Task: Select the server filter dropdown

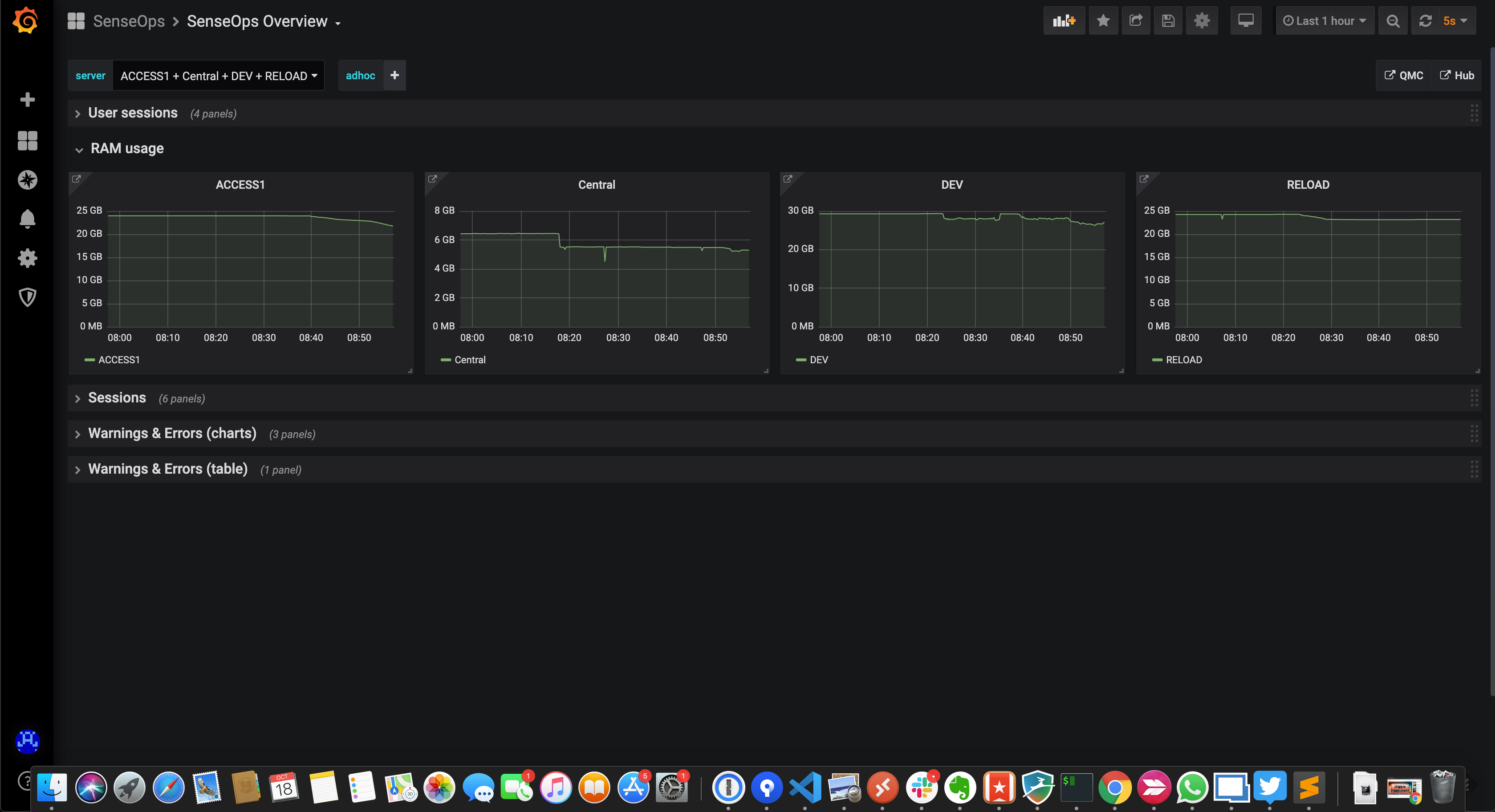Action: [217, 75]
